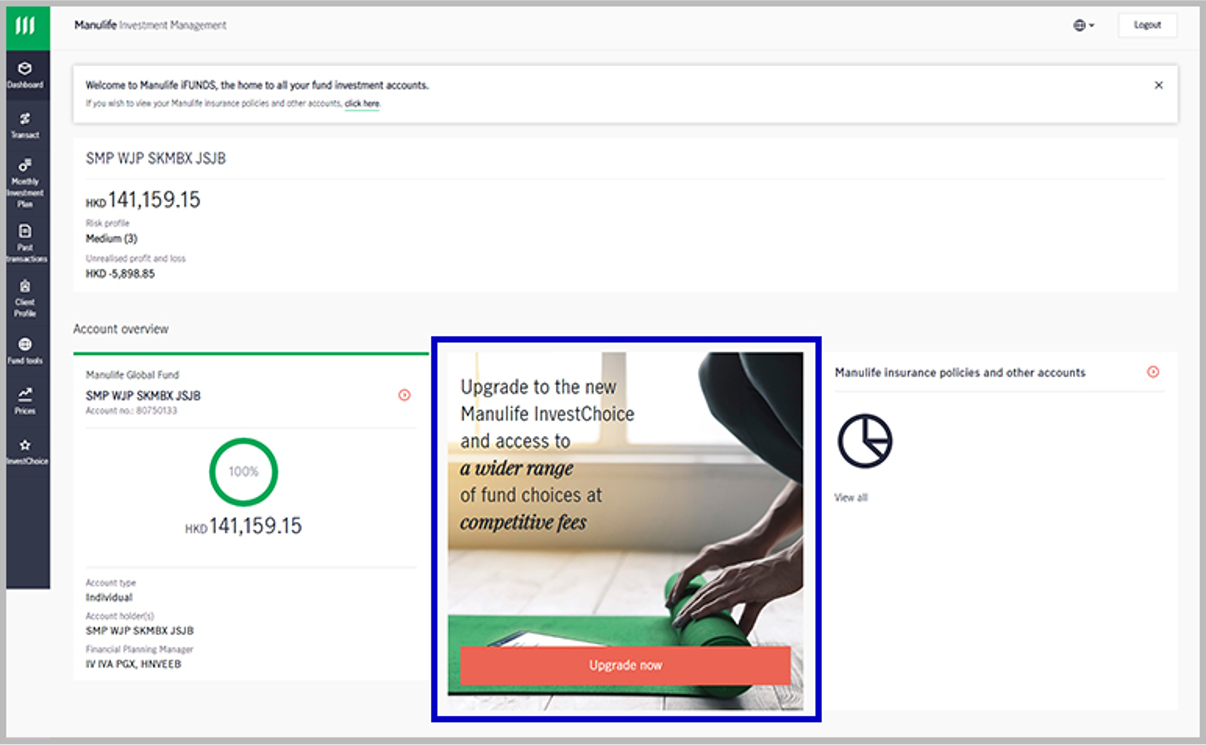Click the pie chart icon

coord(865,441)
